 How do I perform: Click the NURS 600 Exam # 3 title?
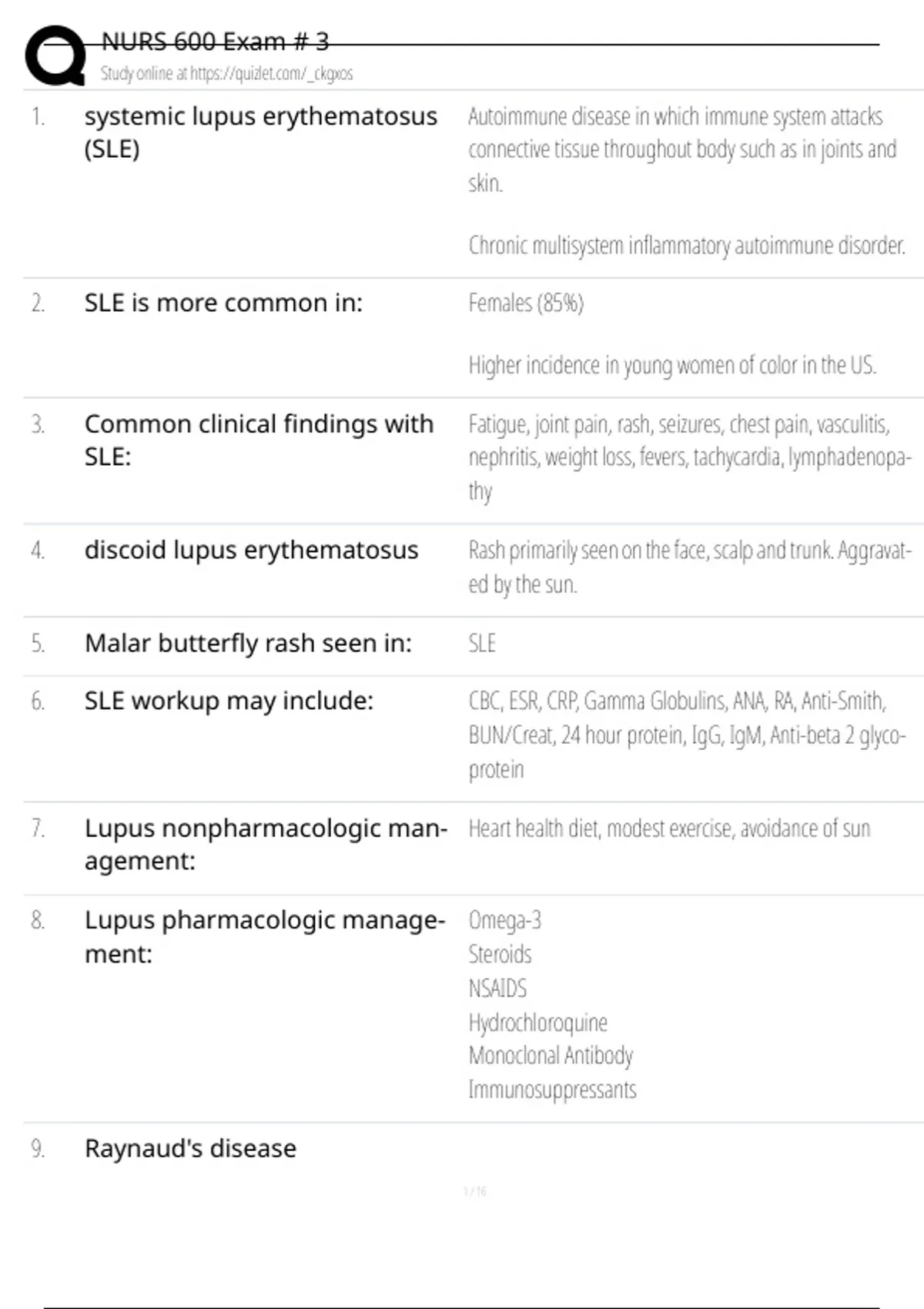pos(215,42)
